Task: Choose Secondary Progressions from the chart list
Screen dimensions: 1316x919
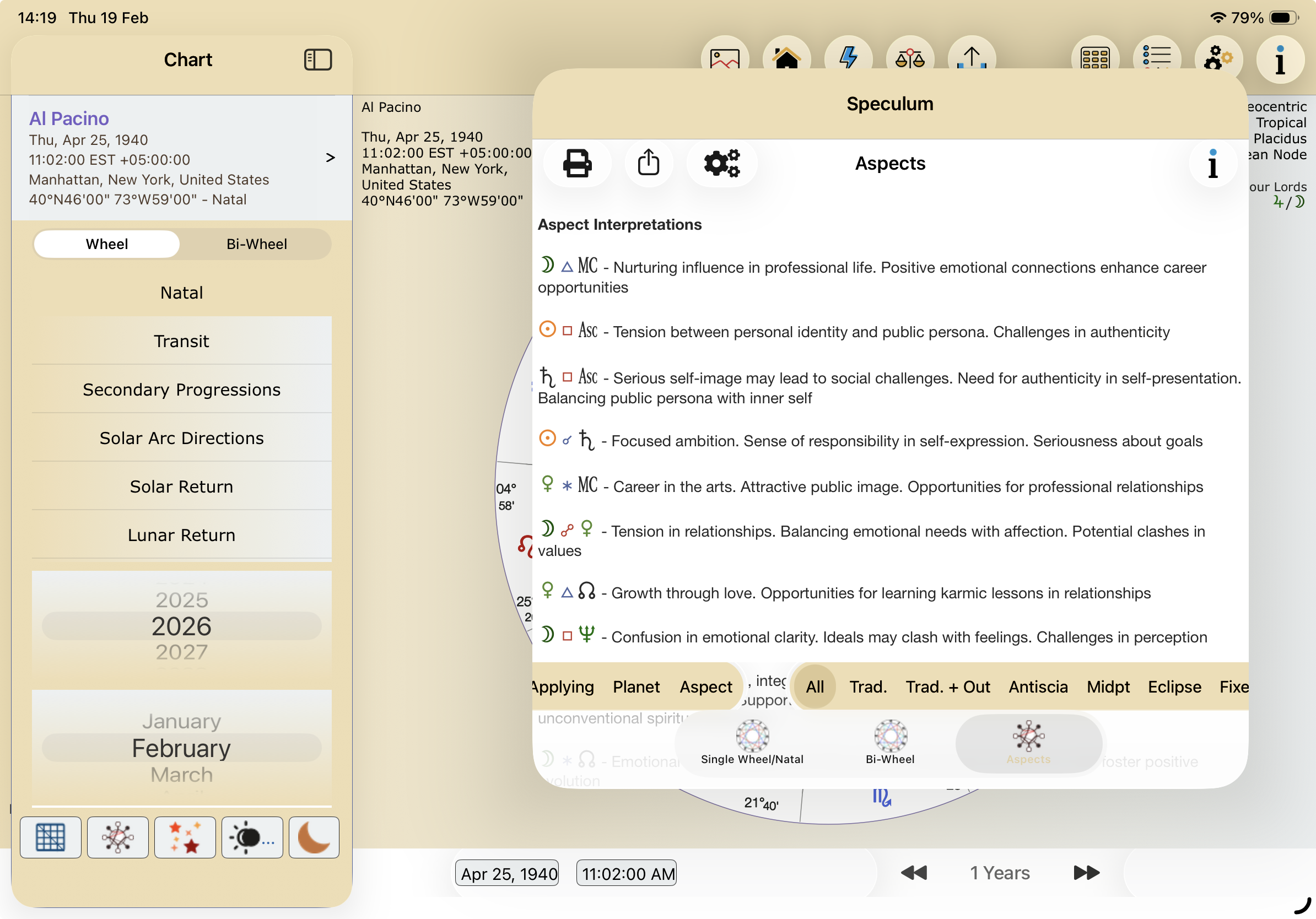Action: click(x=181, y=390)
